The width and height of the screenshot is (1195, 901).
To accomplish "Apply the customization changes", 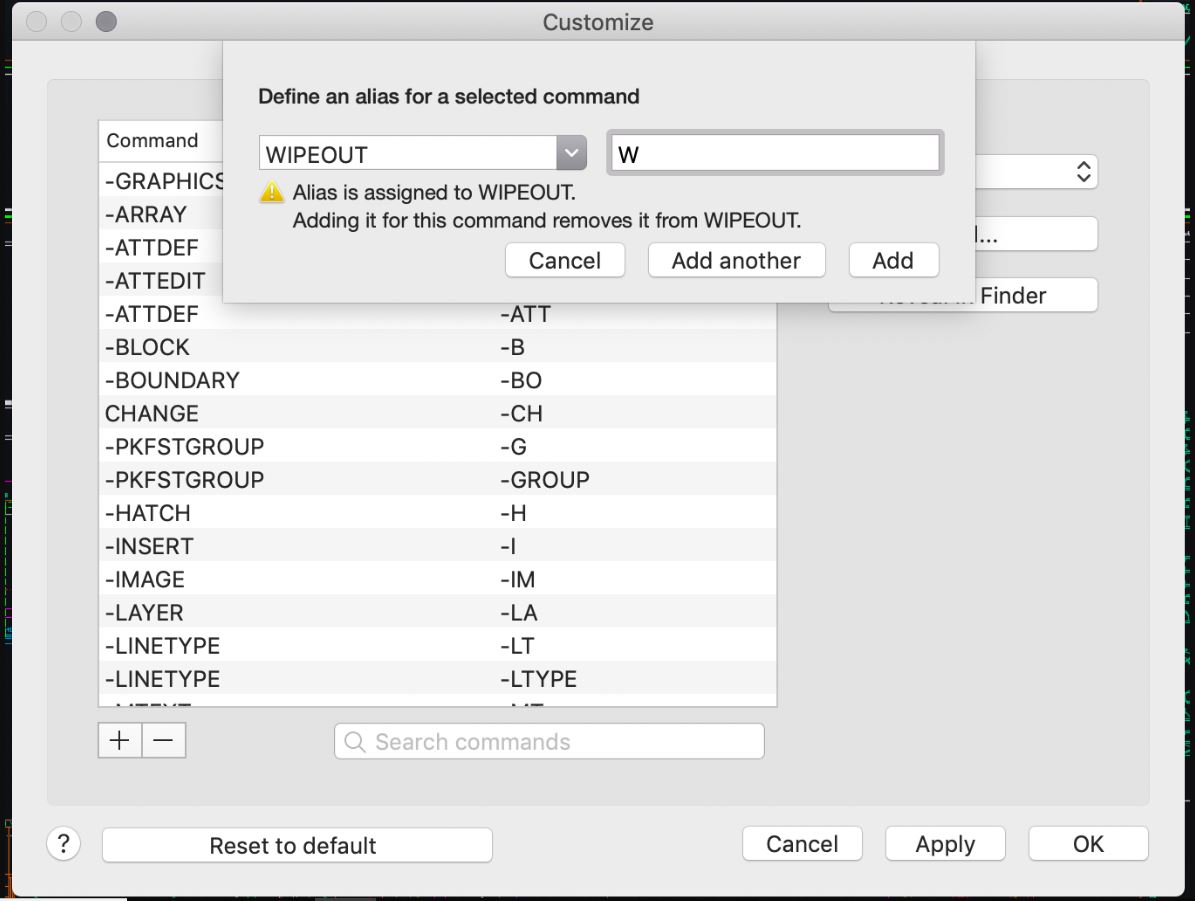I will (945, 844).
